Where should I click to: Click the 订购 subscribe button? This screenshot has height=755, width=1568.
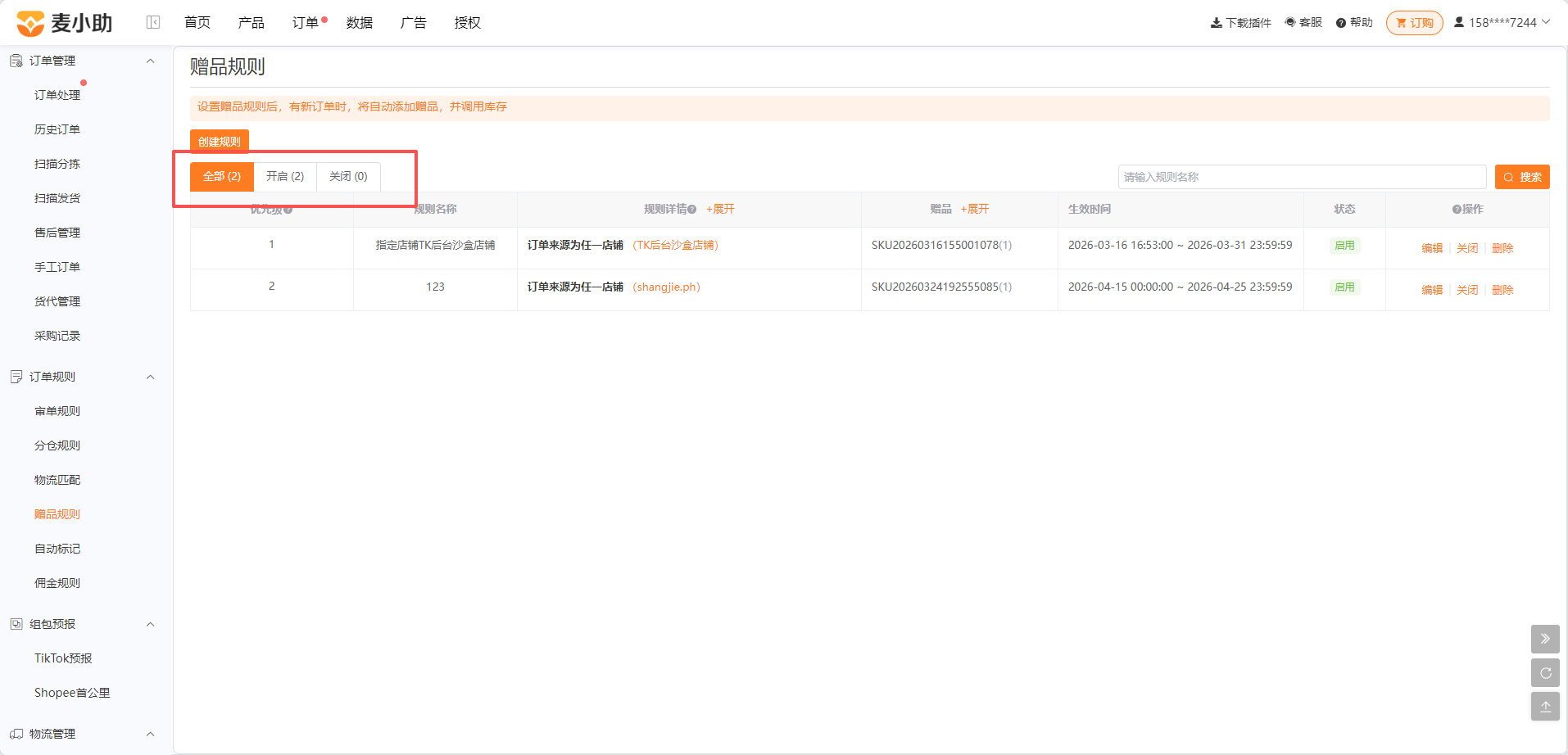[1415, 23]
